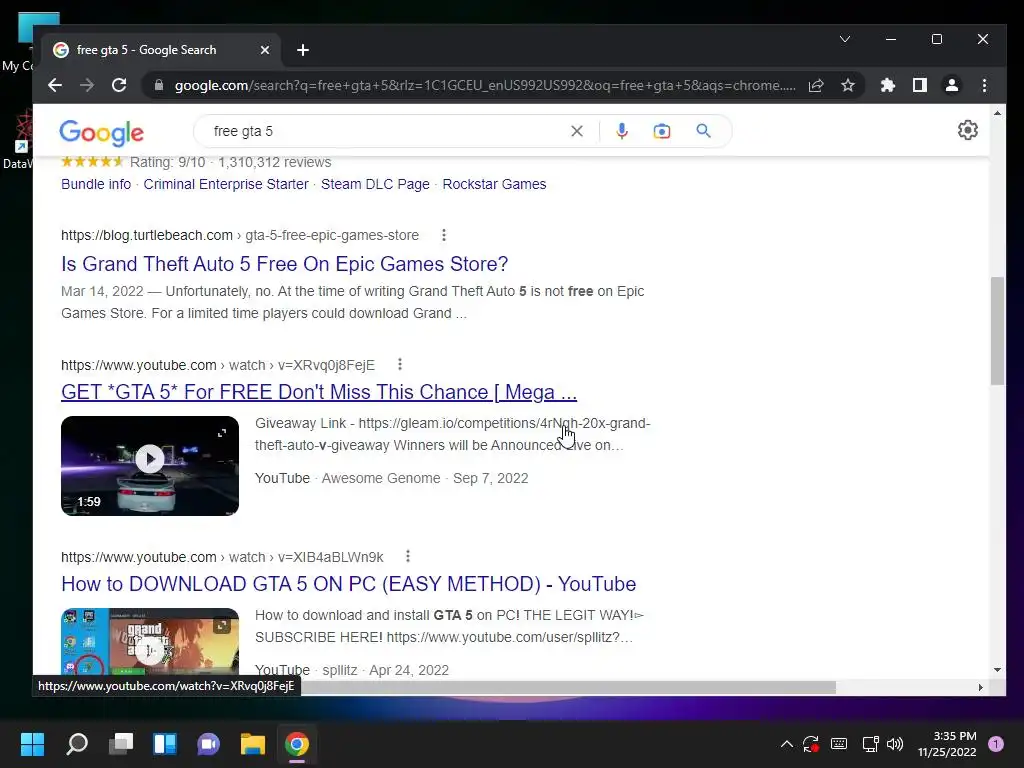
Task: Select the free gta 5 - Google Search tab
Action: pyautogui.click(x=163, y=50)
